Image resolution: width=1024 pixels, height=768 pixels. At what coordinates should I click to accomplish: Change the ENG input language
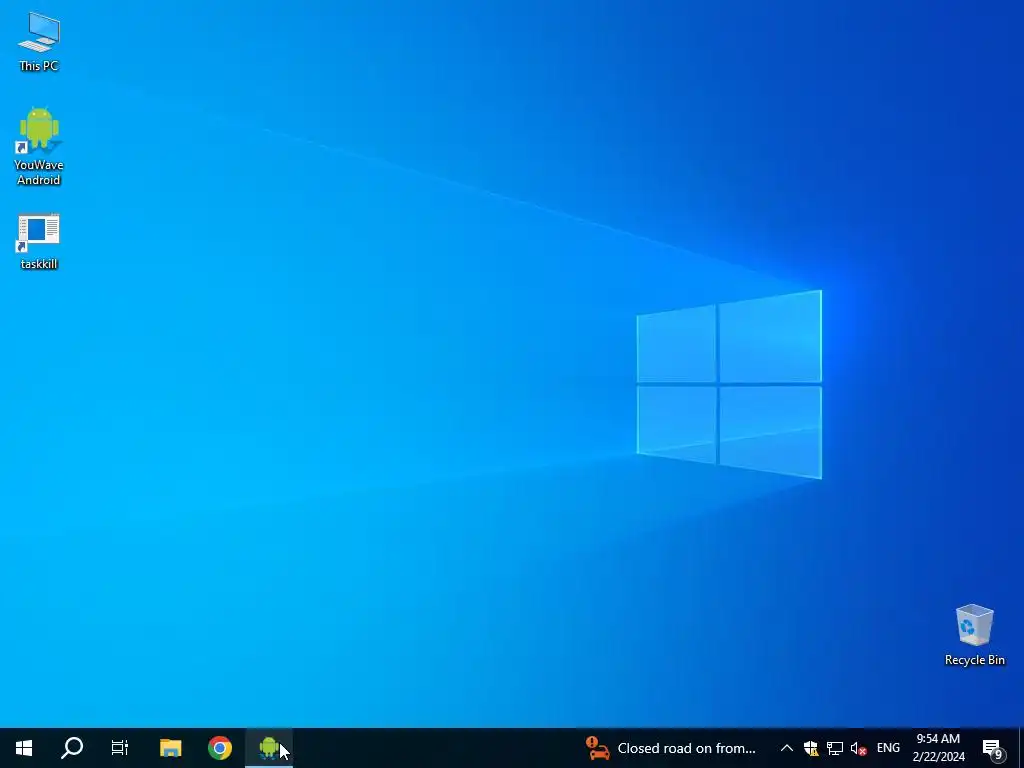tap(888, 748)
